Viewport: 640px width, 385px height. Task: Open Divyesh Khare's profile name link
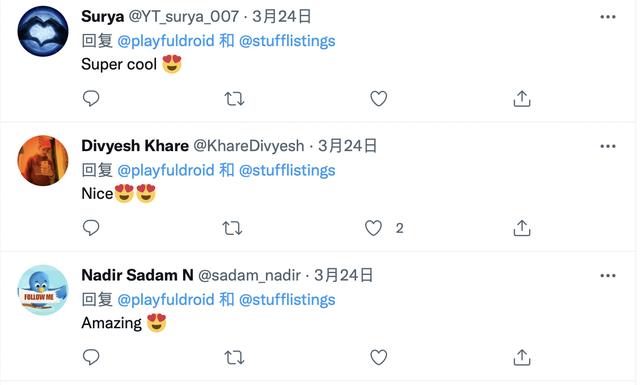(x=135, y=146)
